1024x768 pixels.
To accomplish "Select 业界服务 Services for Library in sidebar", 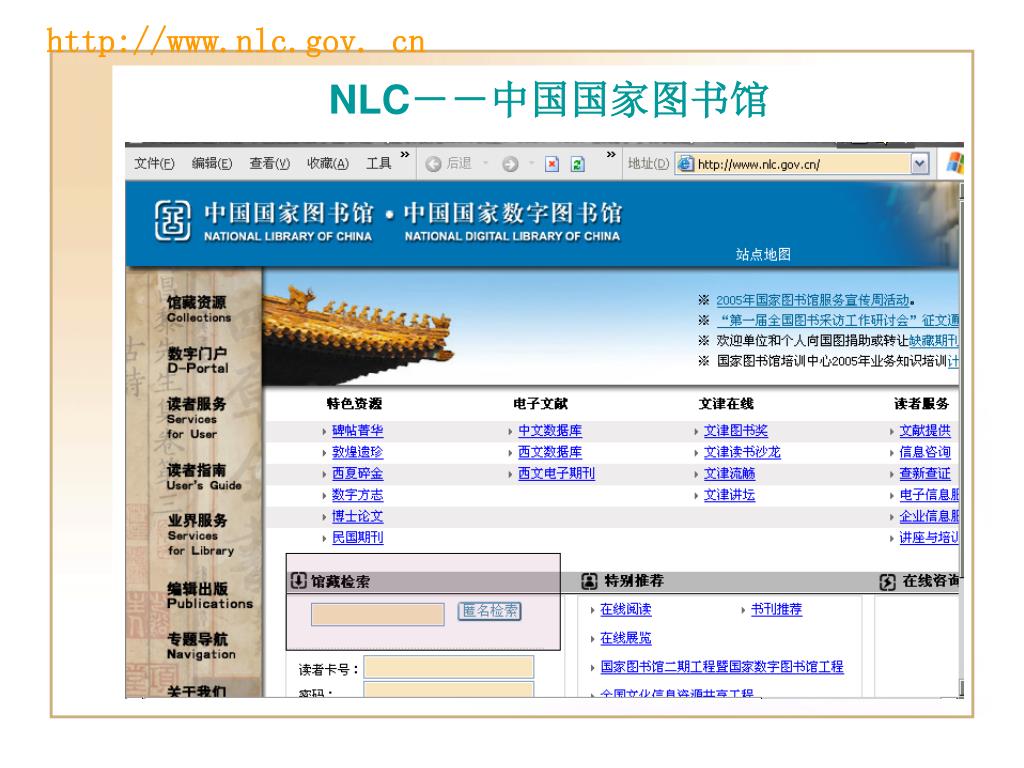I will point(200,534).
